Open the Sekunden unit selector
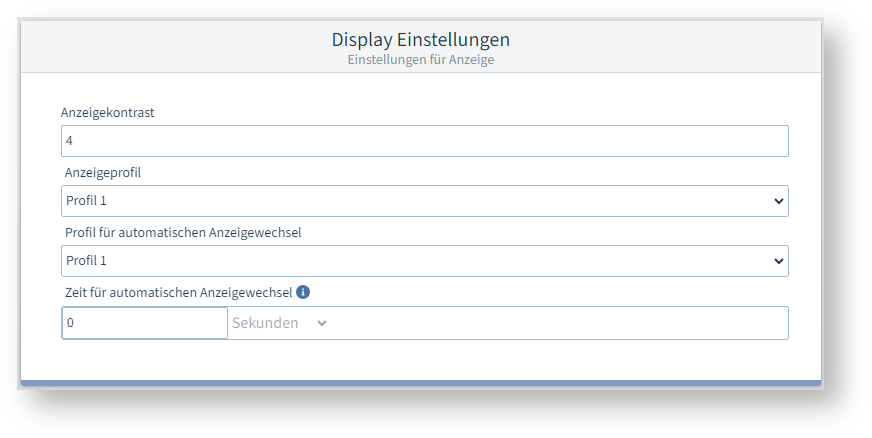Image resolution: width=872 pixels, height=438 pixels. tap(268, 323)
